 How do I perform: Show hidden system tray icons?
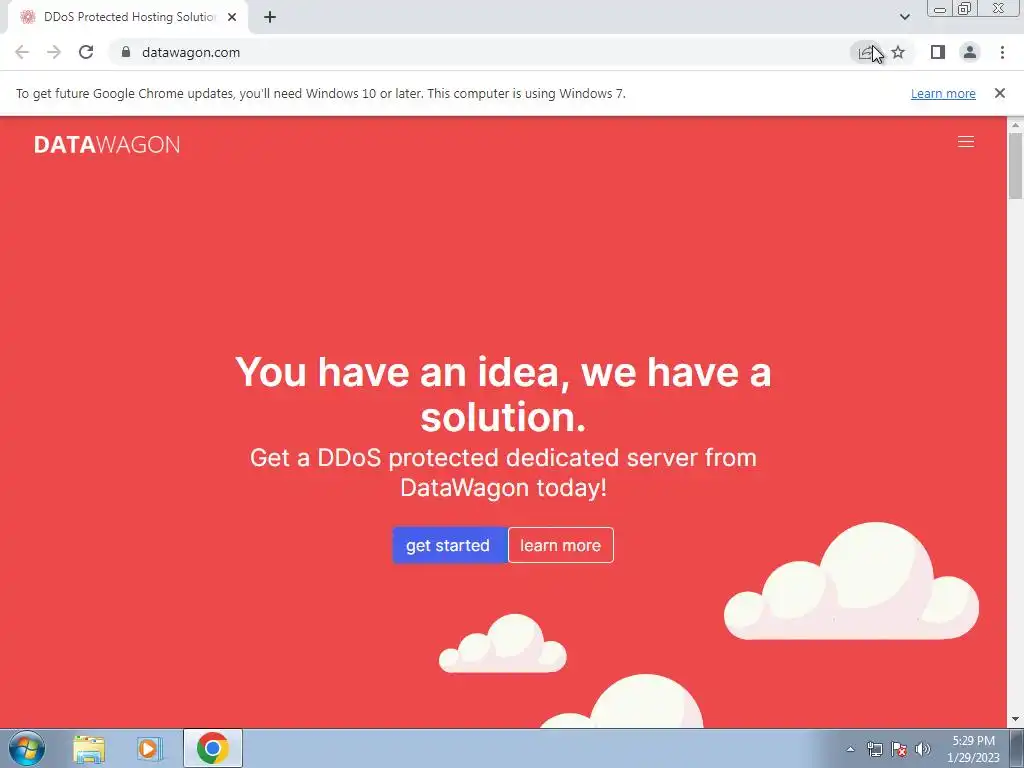point(850,749)
